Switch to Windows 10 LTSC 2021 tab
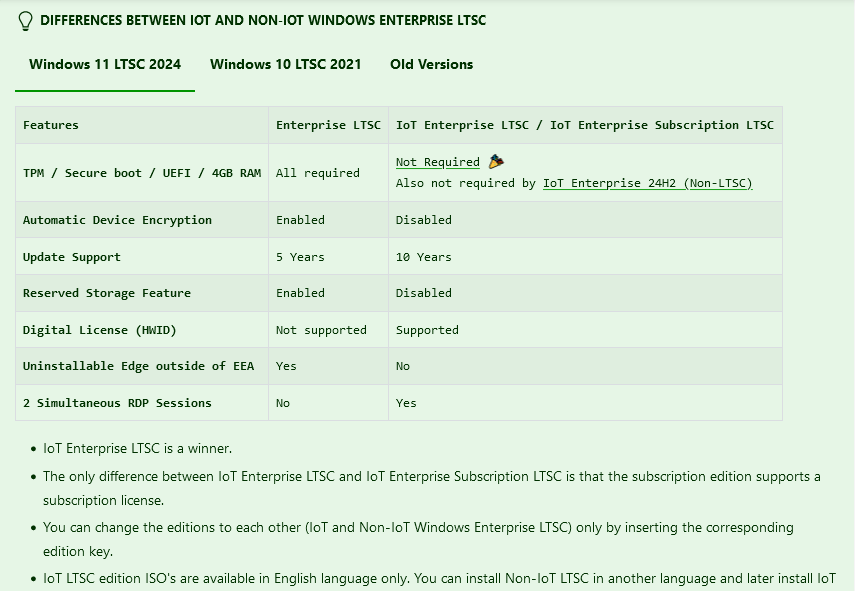The width and height of the screenshot is (855, 591). pyautogui.click(x=286, y=64)
